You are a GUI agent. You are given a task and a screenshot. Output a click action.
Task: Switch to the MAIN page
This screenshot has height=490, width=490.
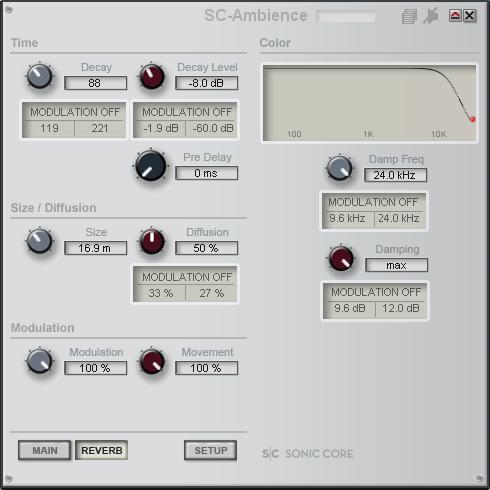coord(45,450)
